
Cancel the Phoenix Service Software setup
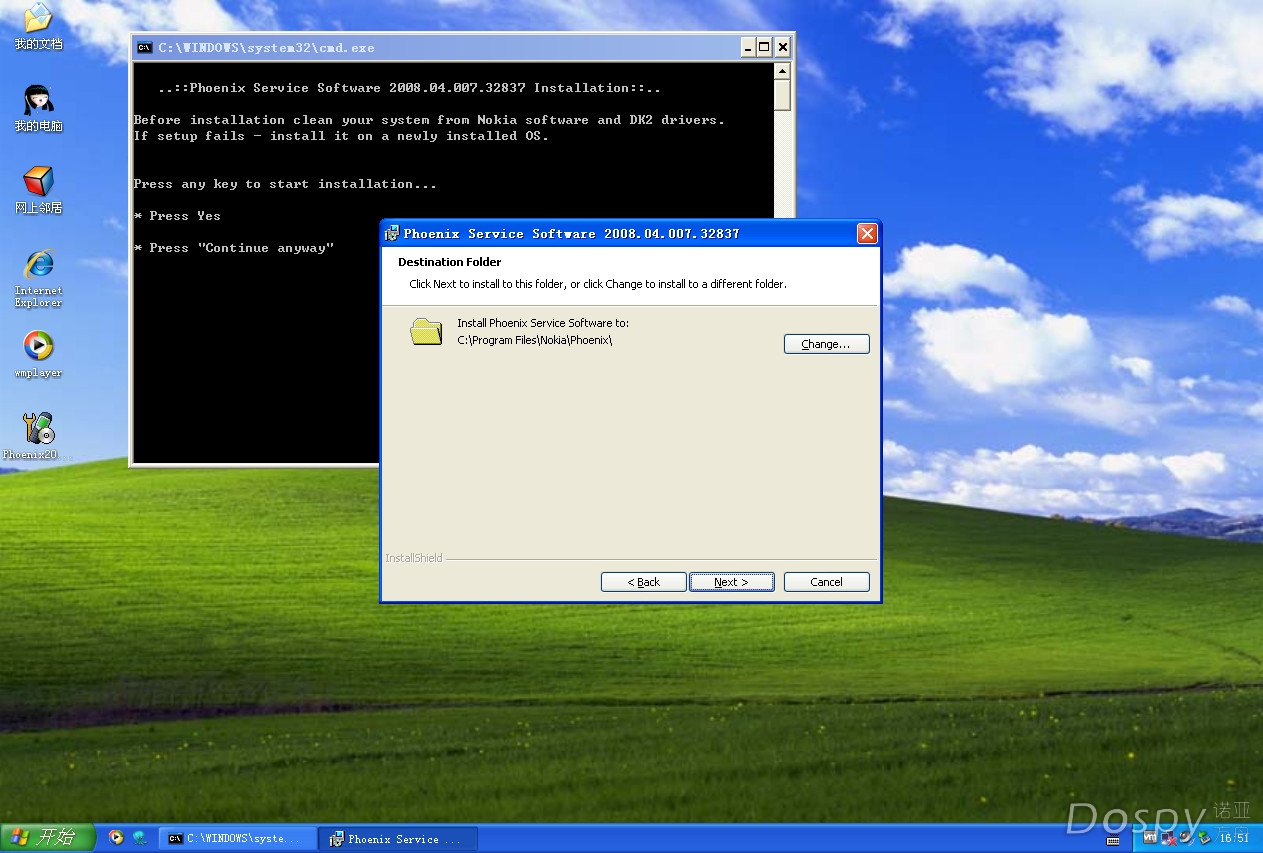pyautogui.click(x=827, y=582)
